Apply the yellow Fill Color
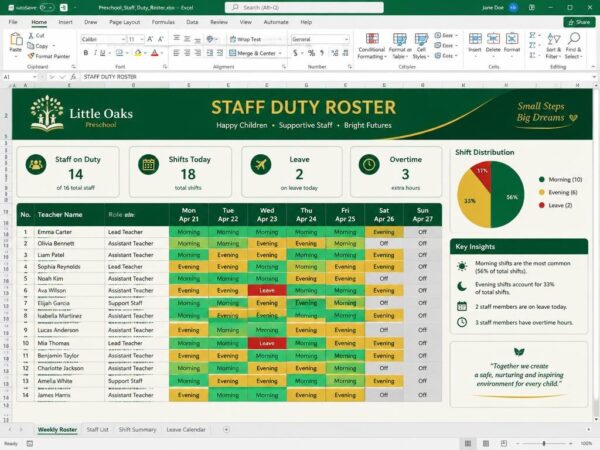 (x=138, y=53)
